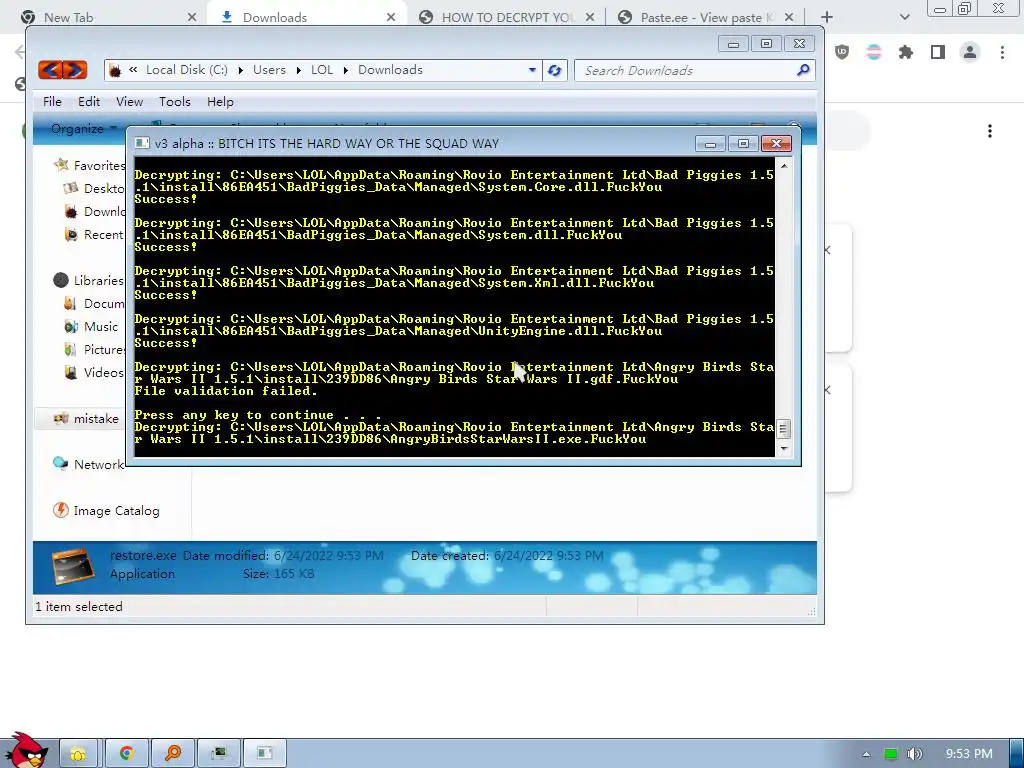Select Downloads in the sidebar
1024x768 pixels.
[x=94, y=212]
